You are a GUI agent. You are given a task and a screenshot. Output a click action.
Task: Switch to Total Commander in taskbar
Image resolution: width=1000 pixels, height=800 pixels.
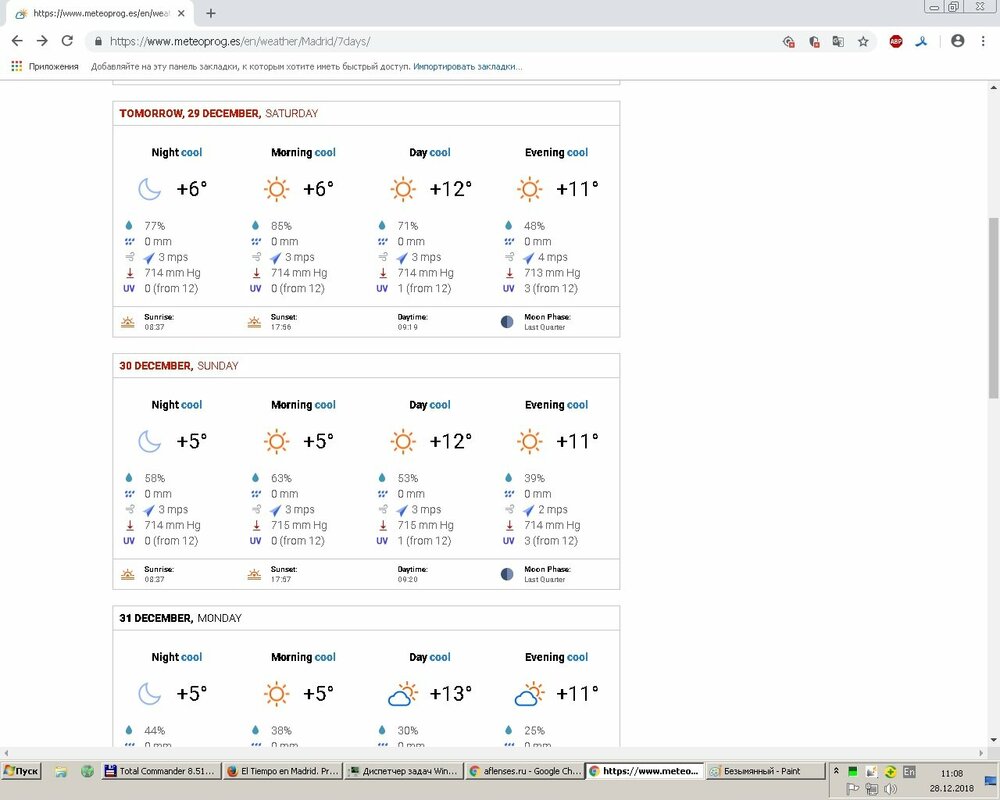(159, 771)
